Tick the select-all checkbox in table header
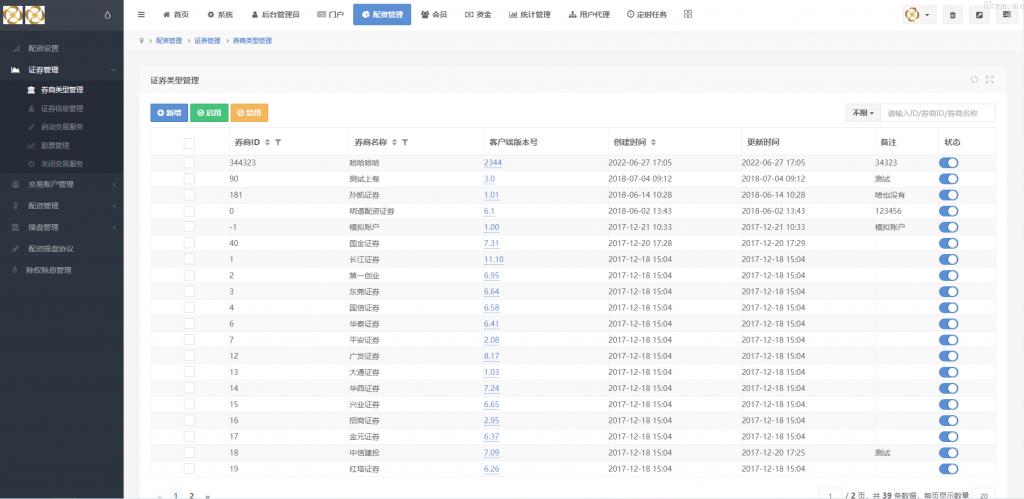The width and height of the screenshot is (1024, 499). [x=190, y=142]
